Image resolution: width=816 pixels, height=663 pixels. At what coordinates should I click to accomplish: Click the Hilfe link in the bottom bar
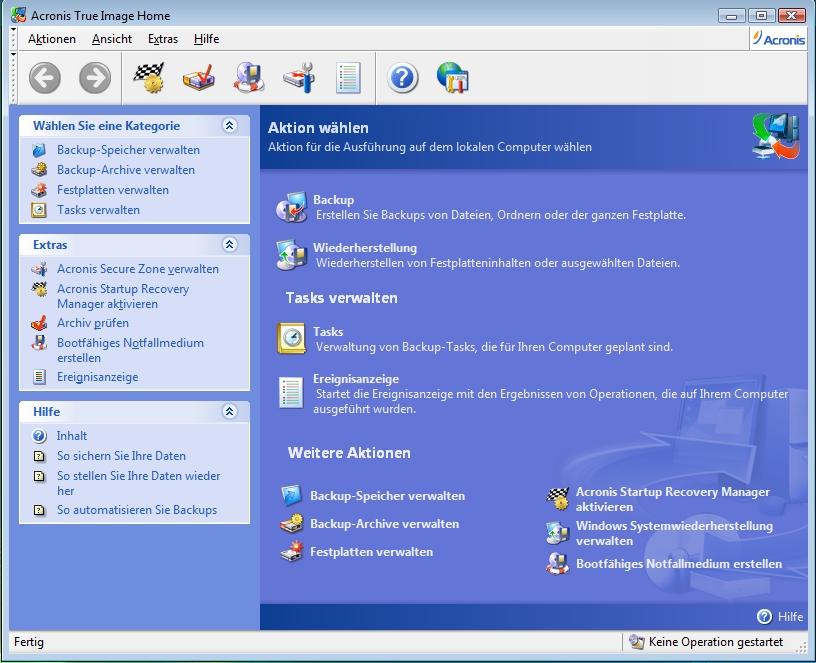click(790, 617)
